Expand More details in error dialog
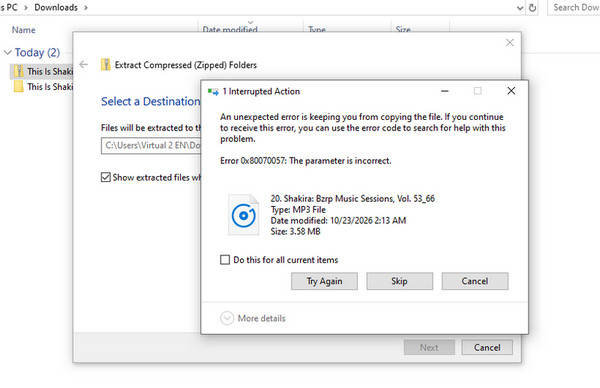This screenshot has width=600, height=388. pos(253,318)
